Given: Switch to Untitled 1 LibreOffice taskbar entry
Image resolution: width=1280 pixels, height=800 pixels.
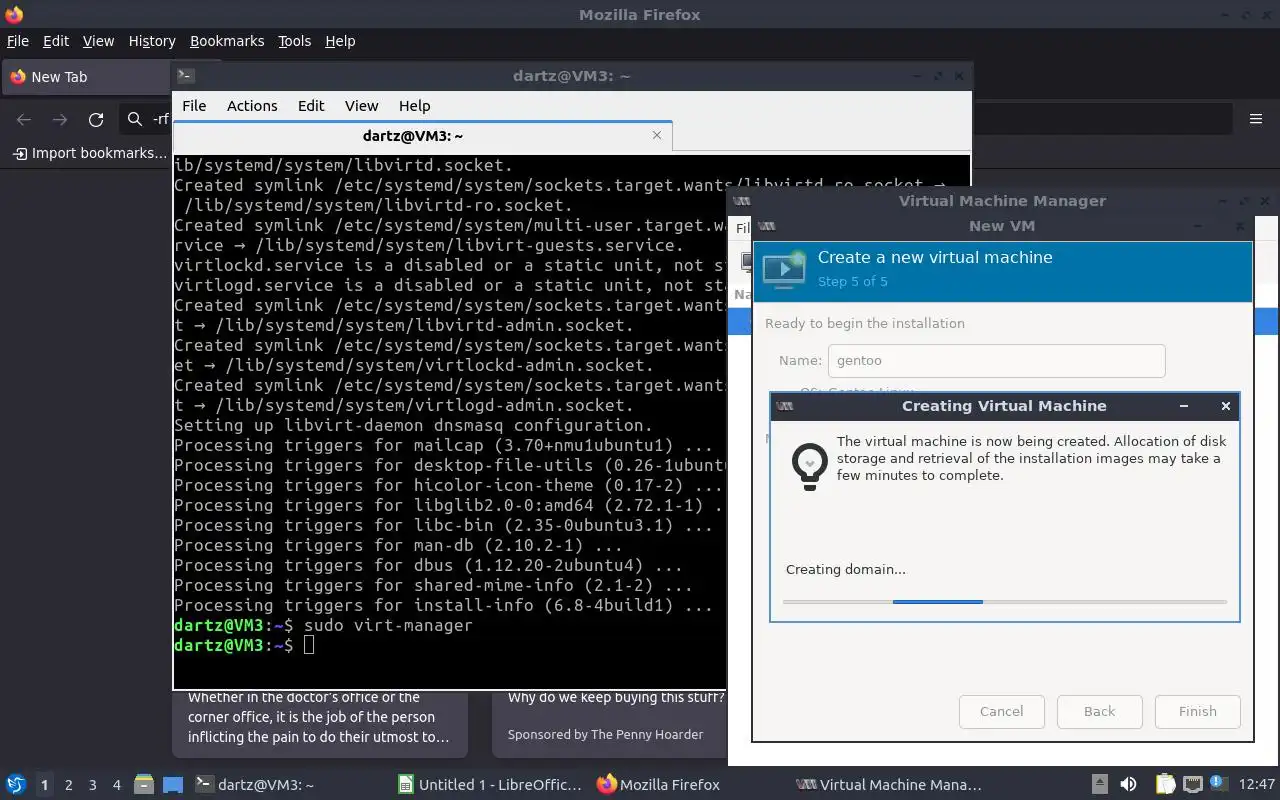Looking at the screenshot, I should click(489, 785).
